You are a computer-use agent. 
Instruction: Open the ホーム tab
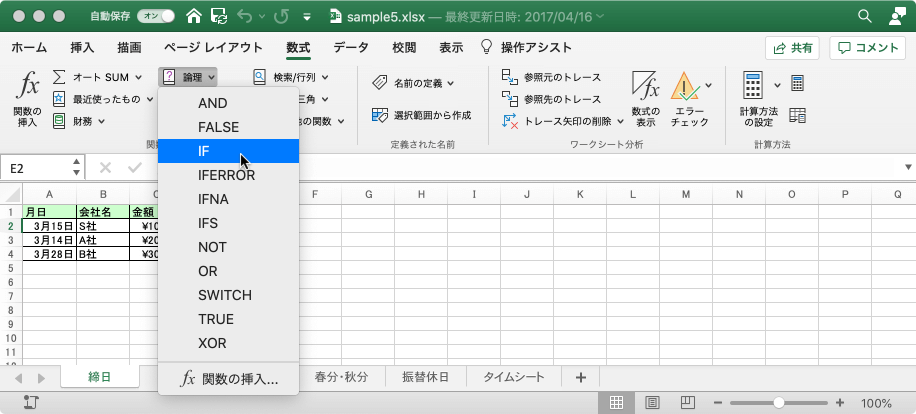pyautogui.click(x=29, y=48)
